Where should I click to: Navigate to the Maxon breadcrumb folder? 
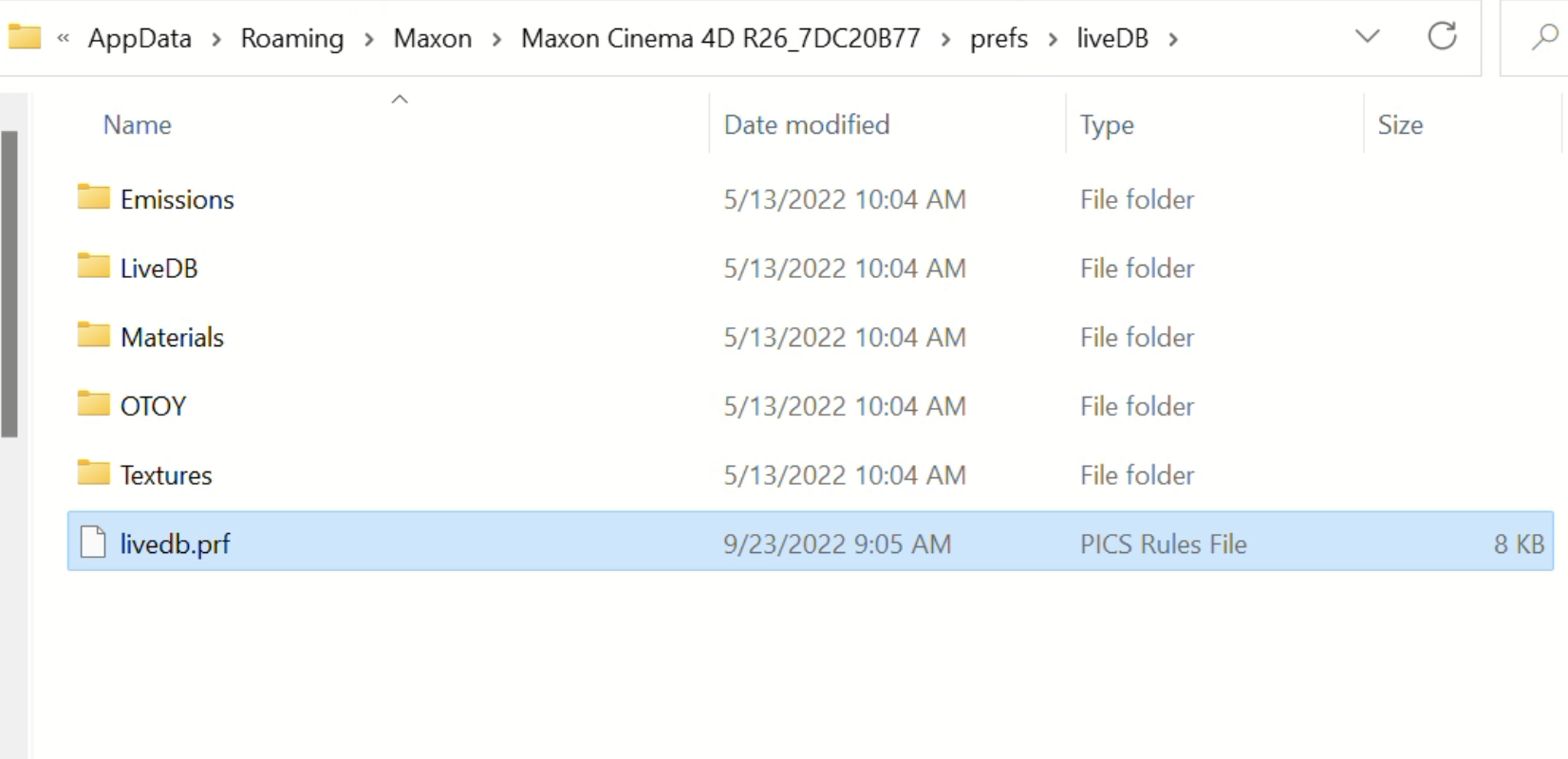tap(433, 39)
